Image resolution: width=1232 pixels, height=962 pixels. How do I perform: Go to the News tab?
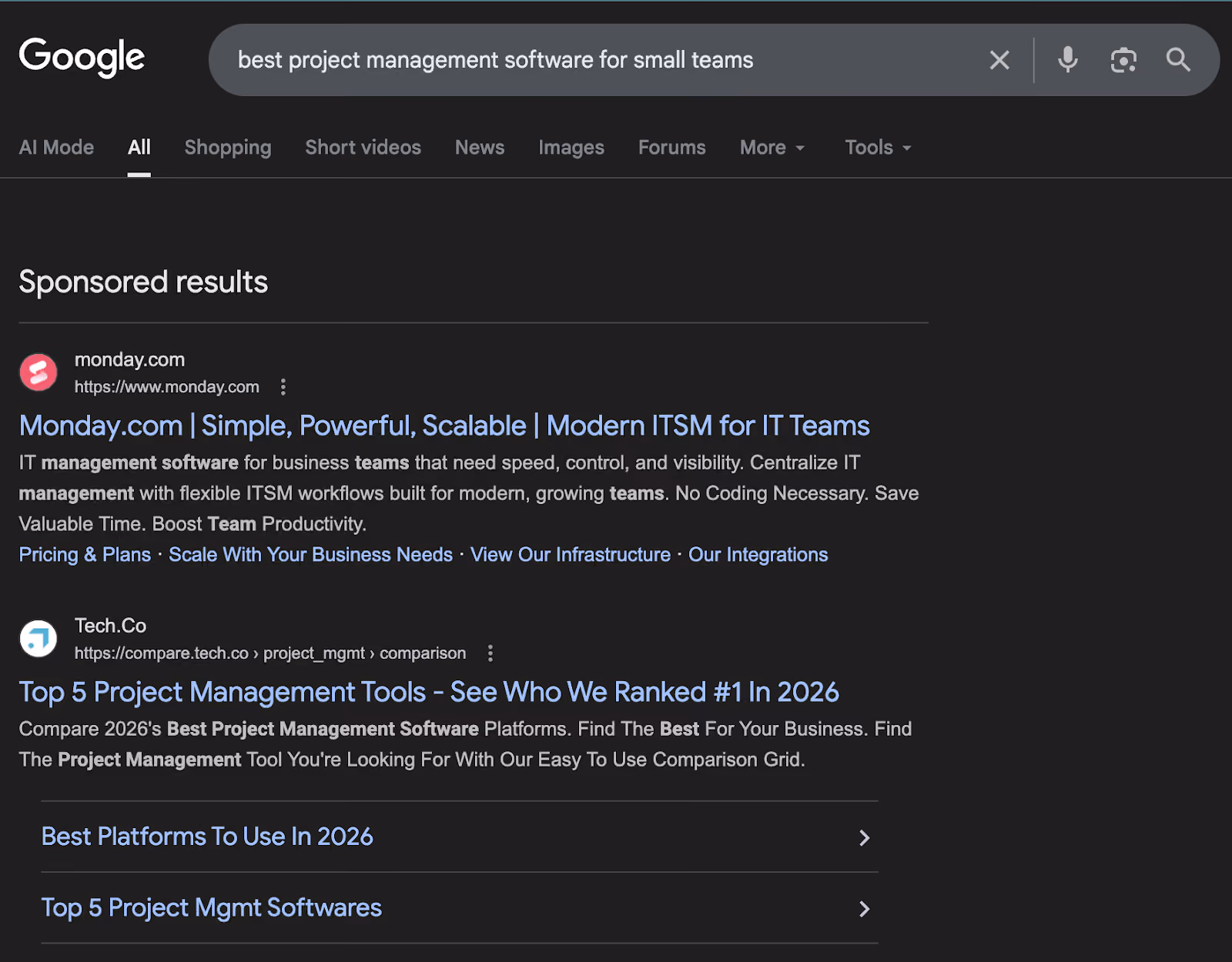click(480, 148)
